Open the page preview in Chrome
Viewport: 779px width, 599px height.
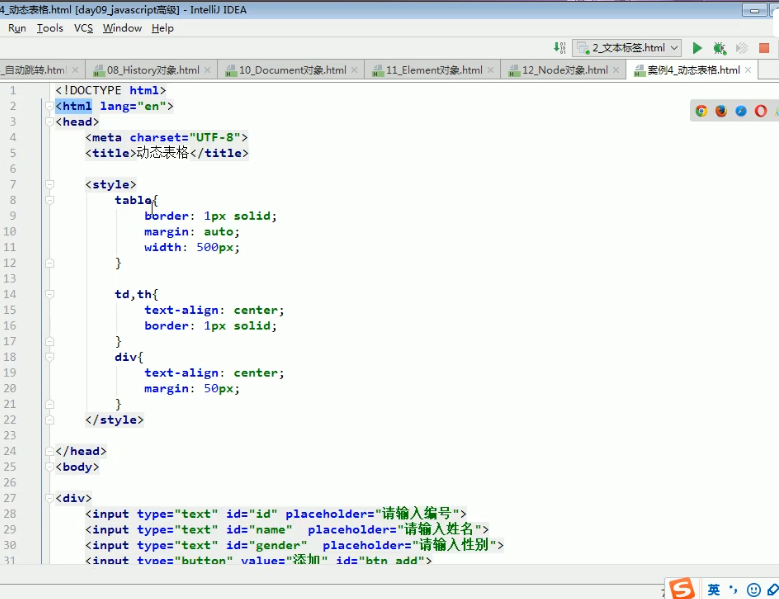coord(701,111)
